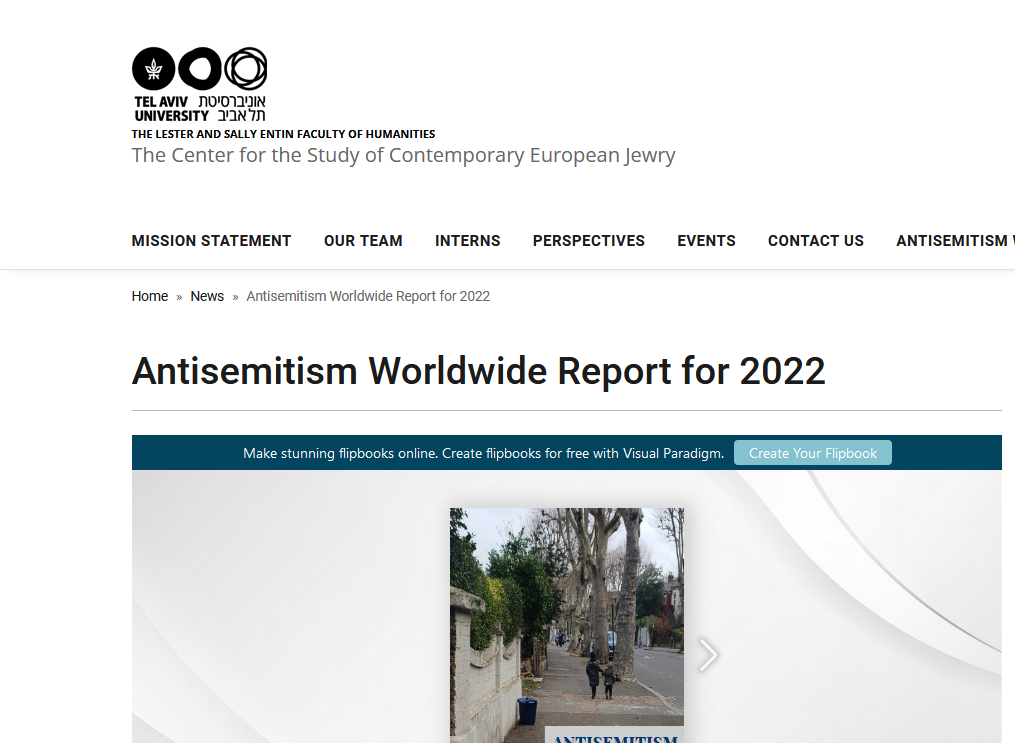
Task: Click Lester and Sally Entin Faculty of Humanities text
Action: (283, 134)
